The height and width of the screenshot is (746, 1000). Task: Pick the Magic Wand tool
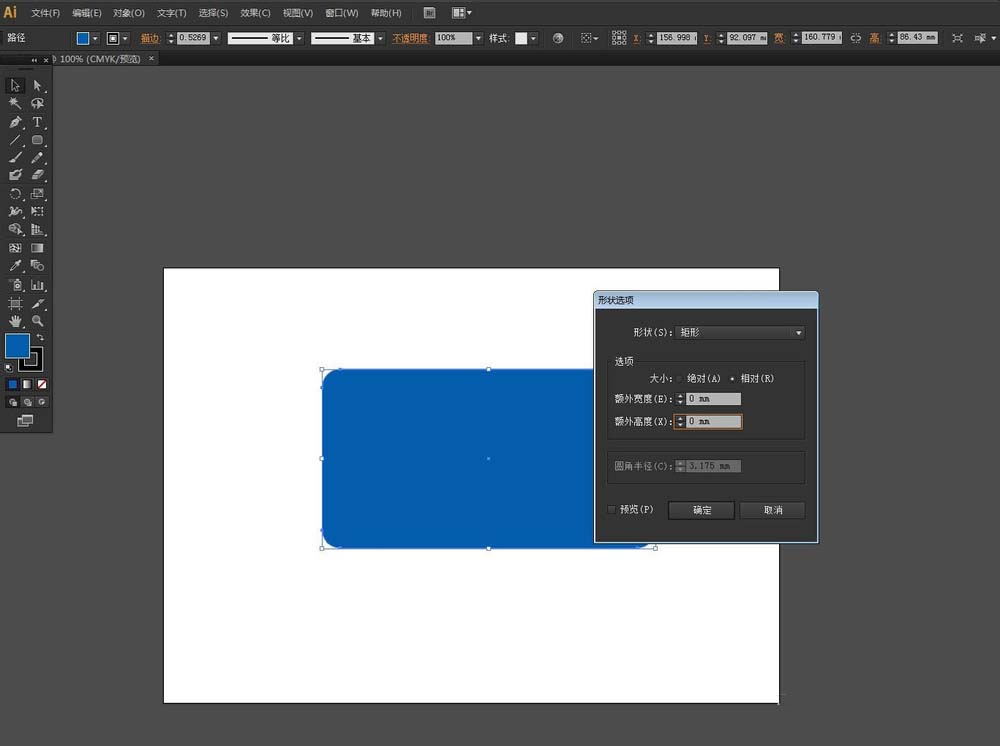pyautogui.click(x=15, y=103)
